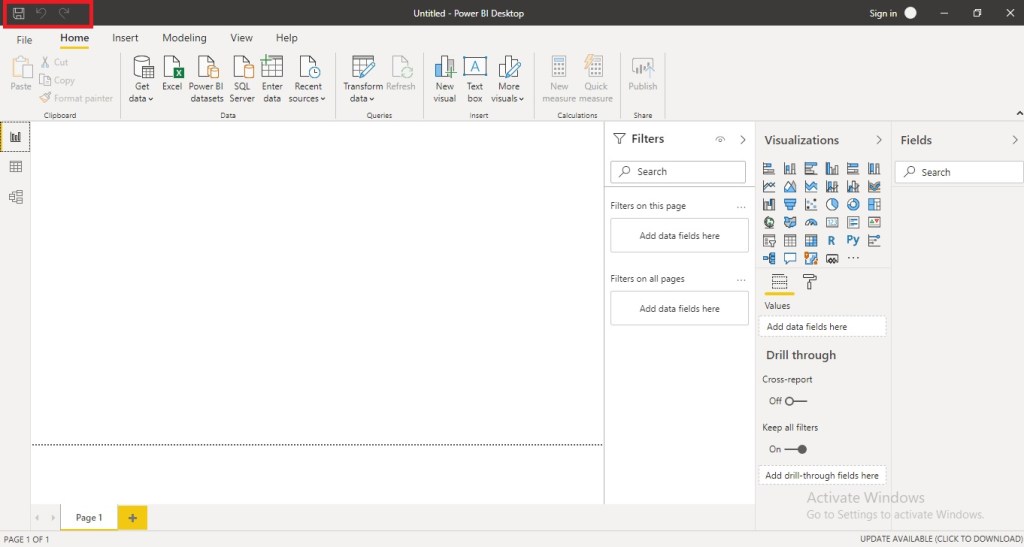Open the Modeling ribbon tab
Screen dimensions: 1024x547
[x=184, y=38]
